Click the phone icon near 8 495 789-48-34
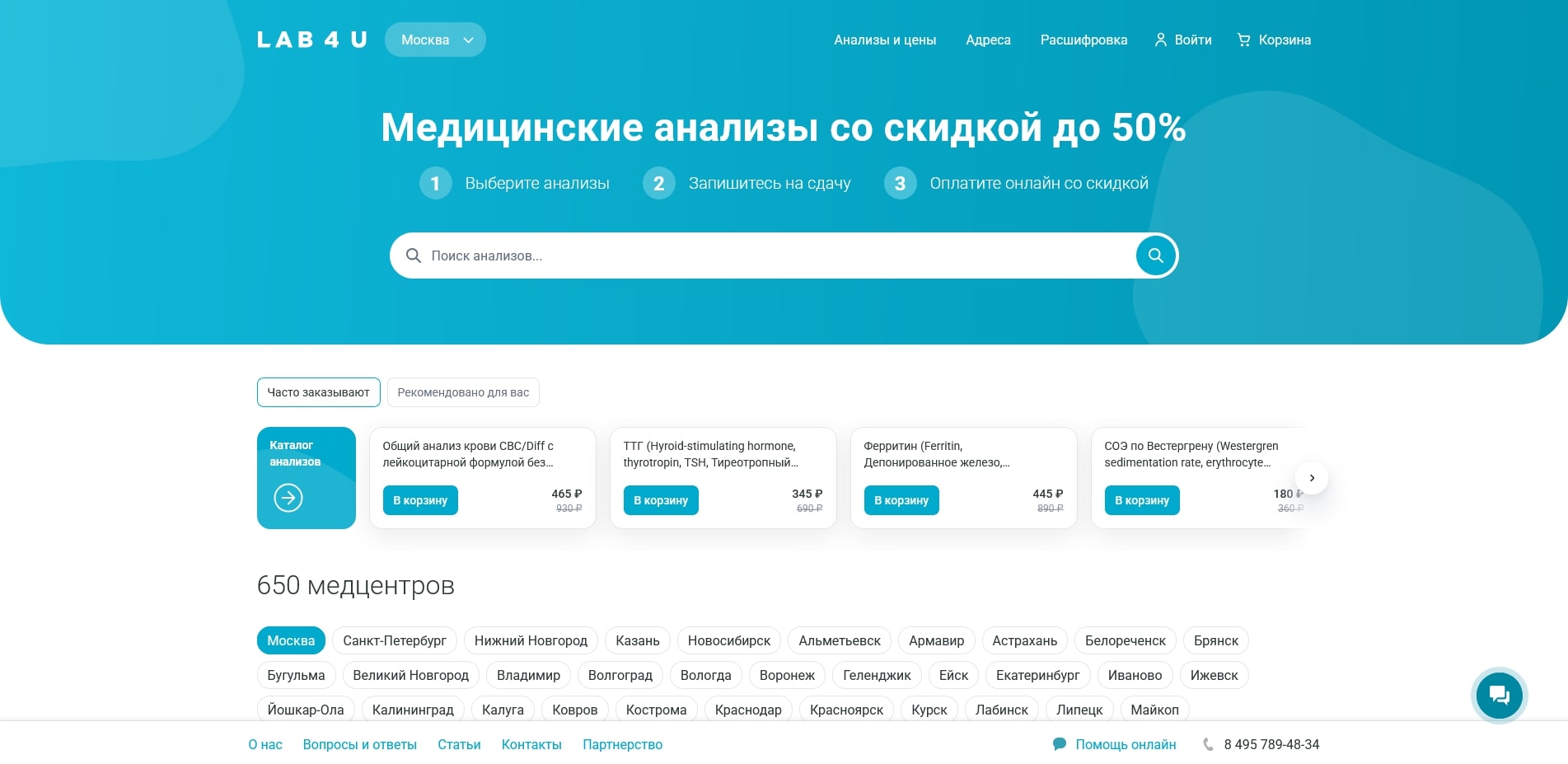The image size is (1568, 764). (1208, 744)
